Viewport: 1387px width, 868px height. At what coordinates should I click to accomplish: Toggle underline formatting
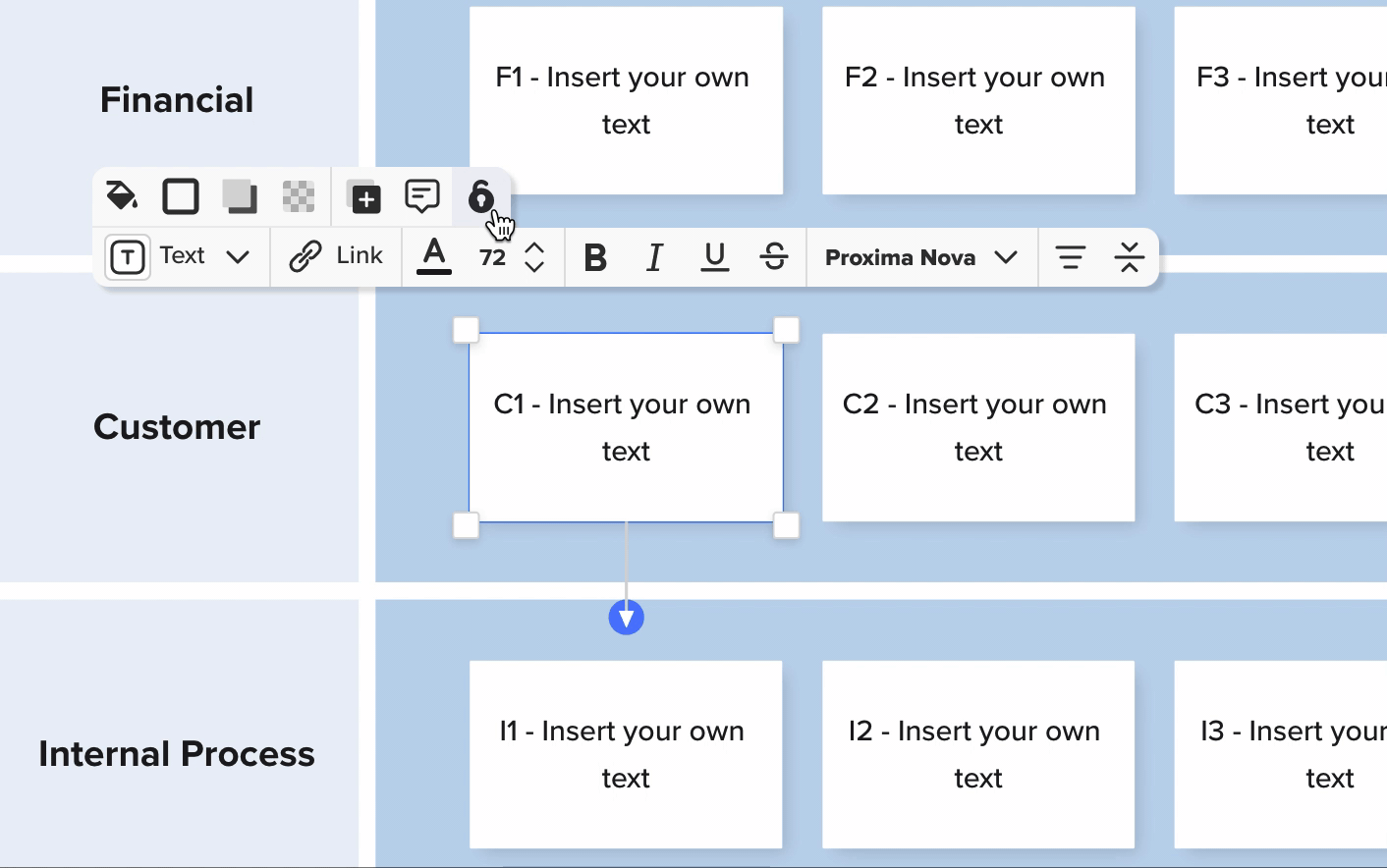point(715,257)
